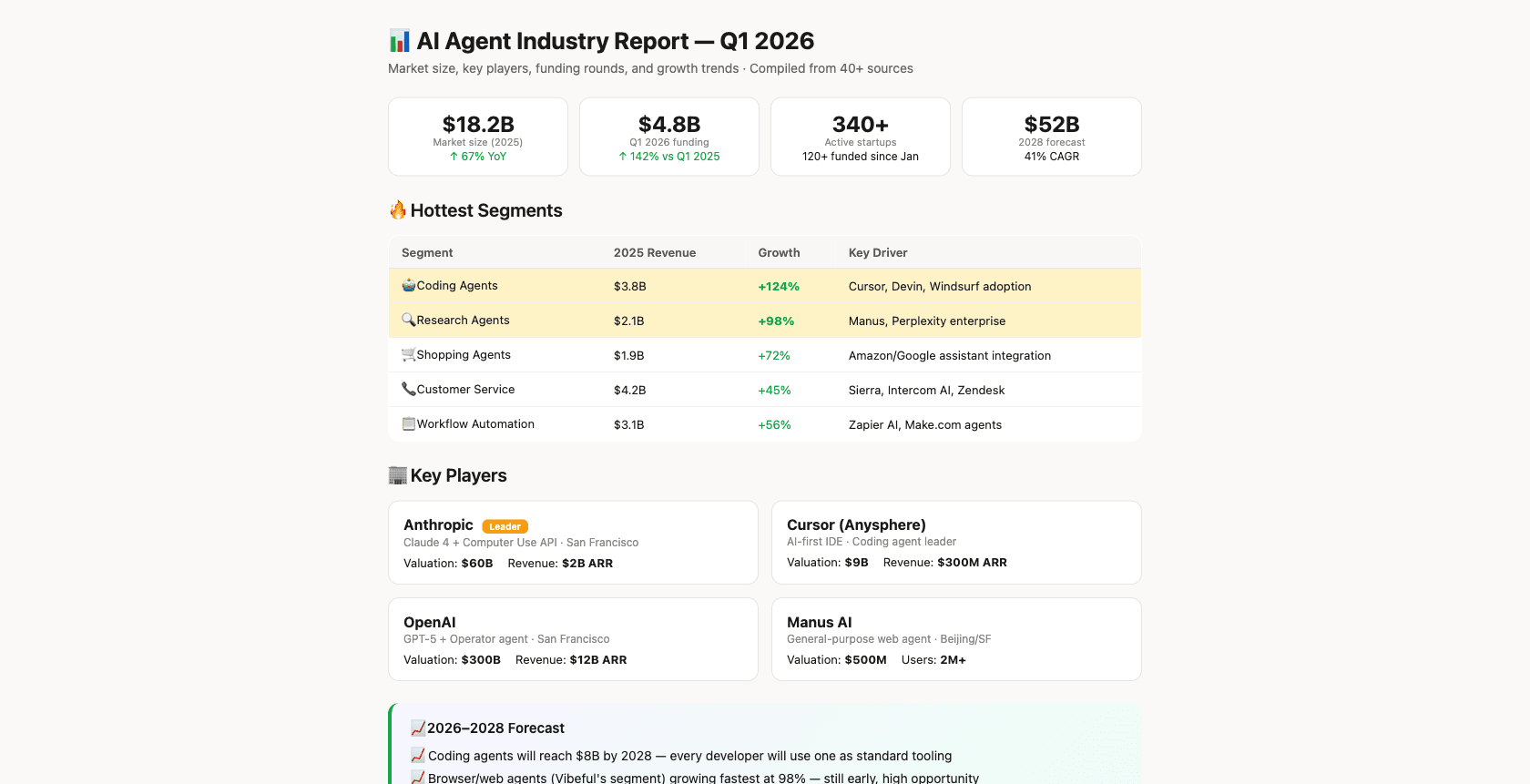Click the chart bullet icon before 'Coding agents will reach $8B'
The height and width of the screenshot is (784, 1530).
click(x=418, y=756)
